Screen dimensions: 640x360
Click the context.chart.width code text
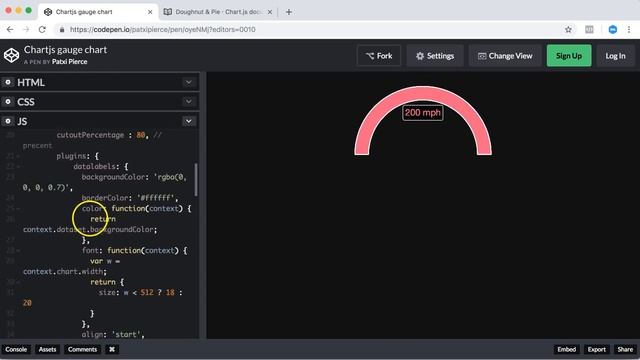click(x=64, y=271)
